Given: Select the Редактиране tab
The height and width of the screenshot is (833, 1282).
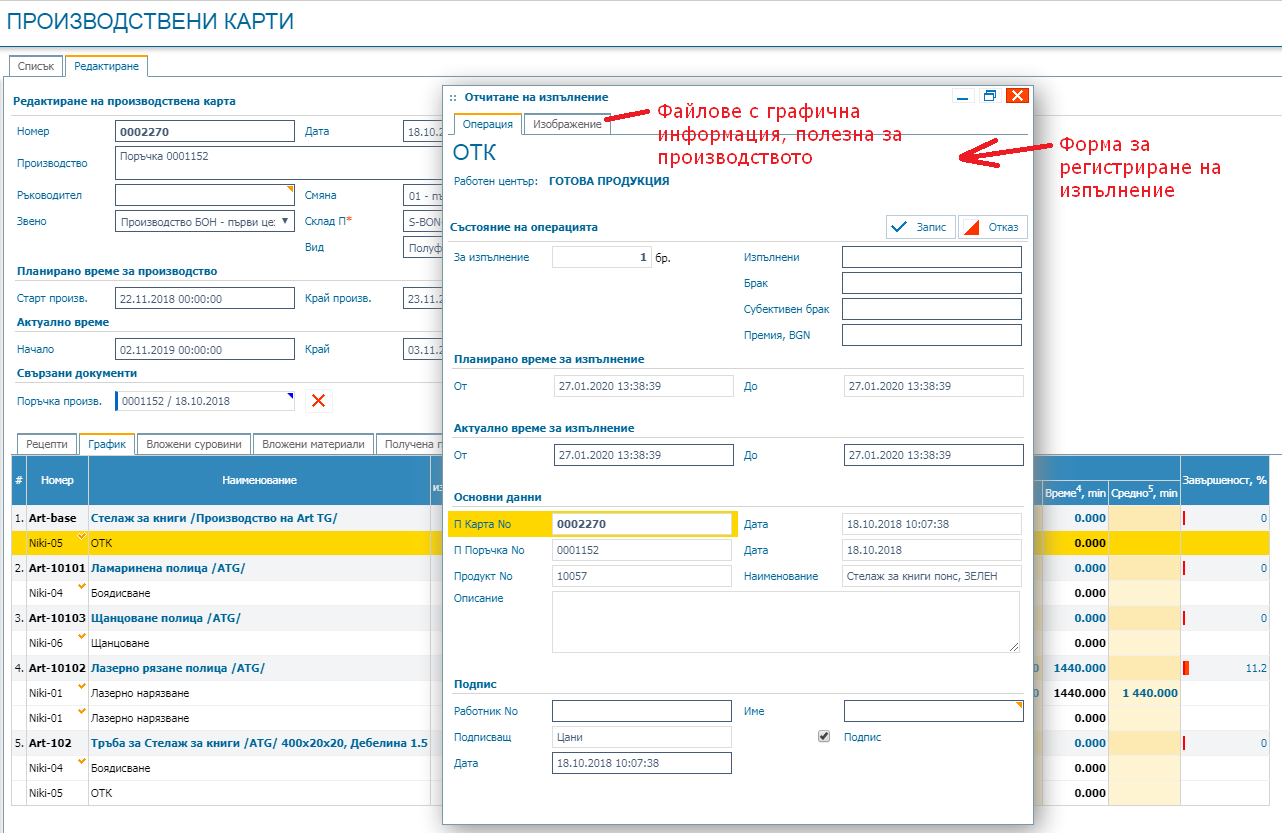Looking at the screenshot, I should [x=106, y=66].
